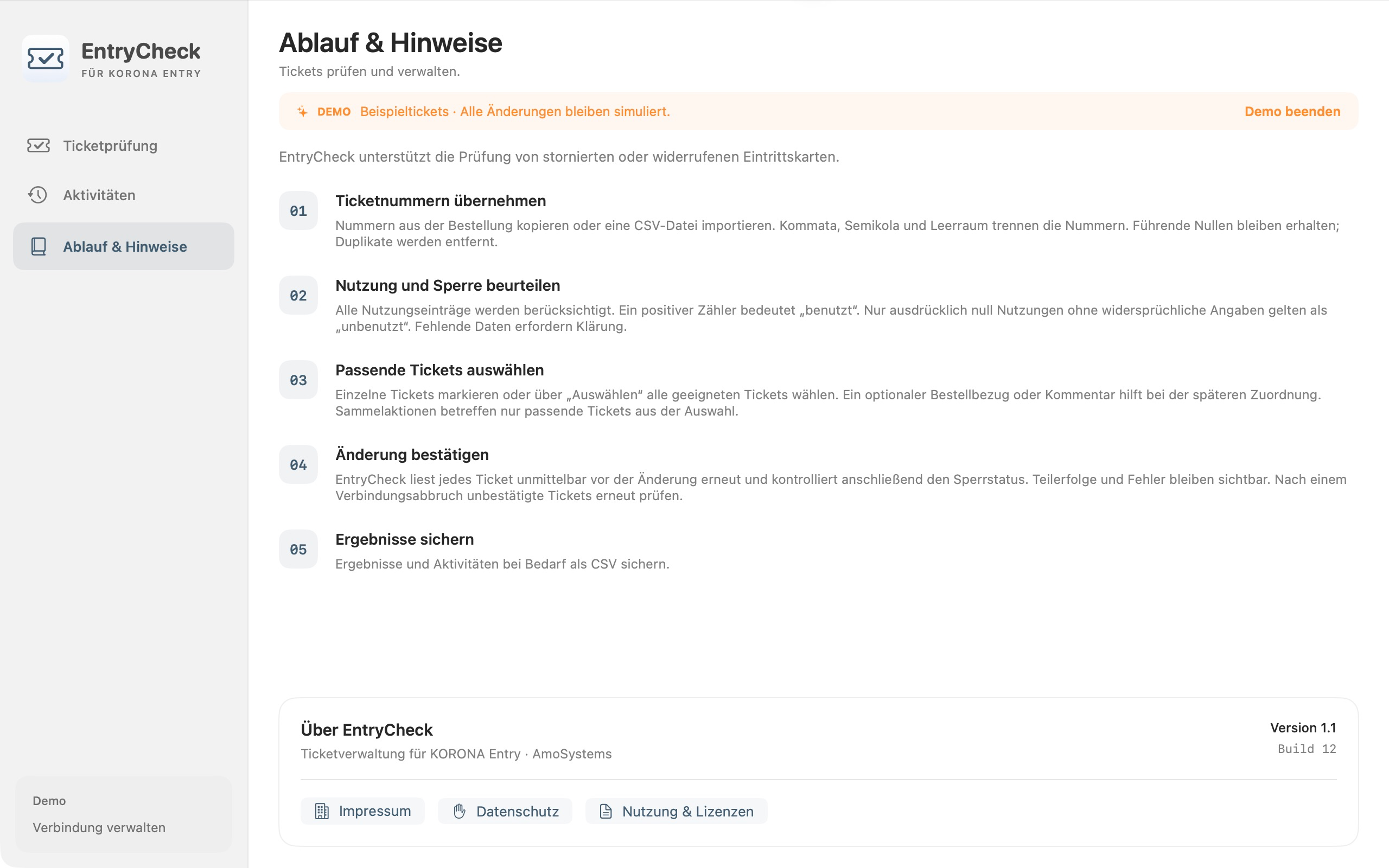Click the Aktivitäten history clock icon
The image size is (1389, 868).
pos(38,195)
